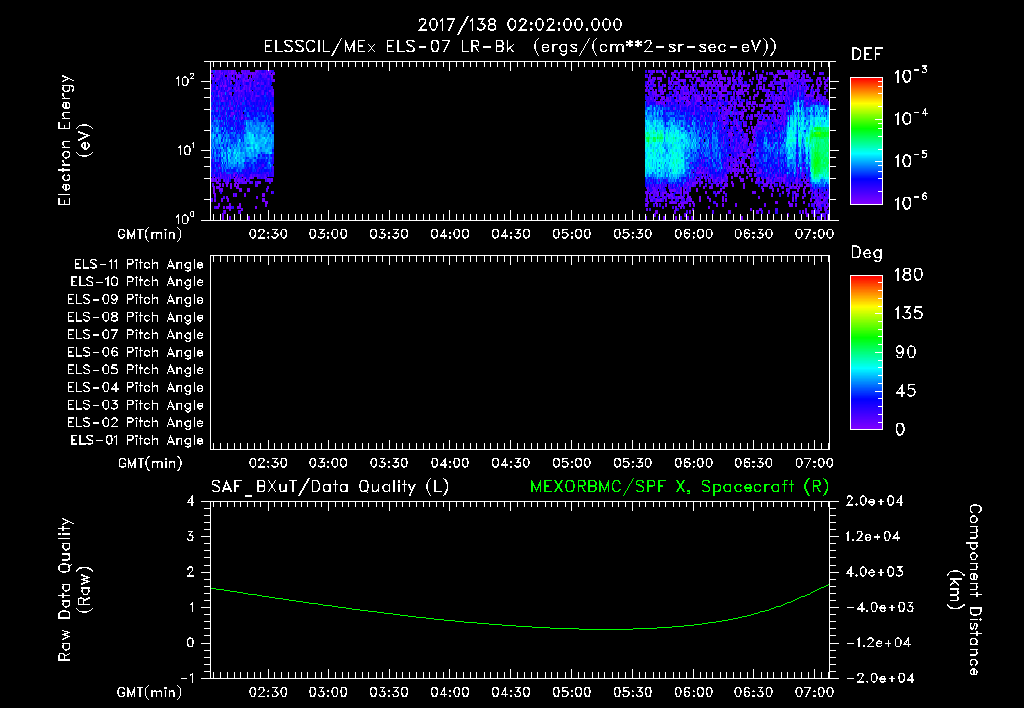Select the ELS-10 Pitch Angle row label
This screenshot has width=1024, height=708.
[137, 282]
